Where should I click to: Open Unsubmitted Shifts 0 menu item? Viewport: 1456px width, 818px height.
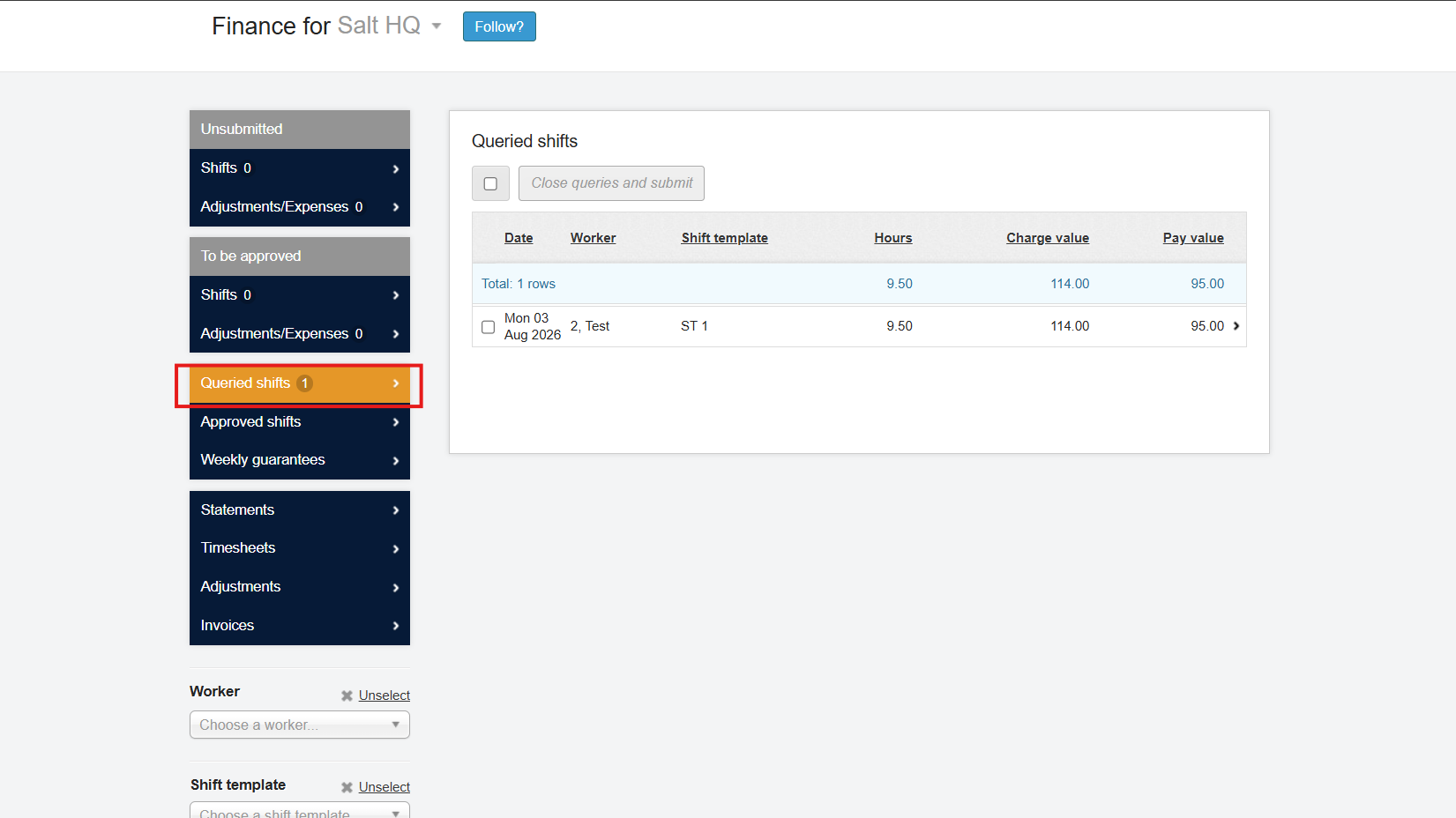[x=300, y=168]
